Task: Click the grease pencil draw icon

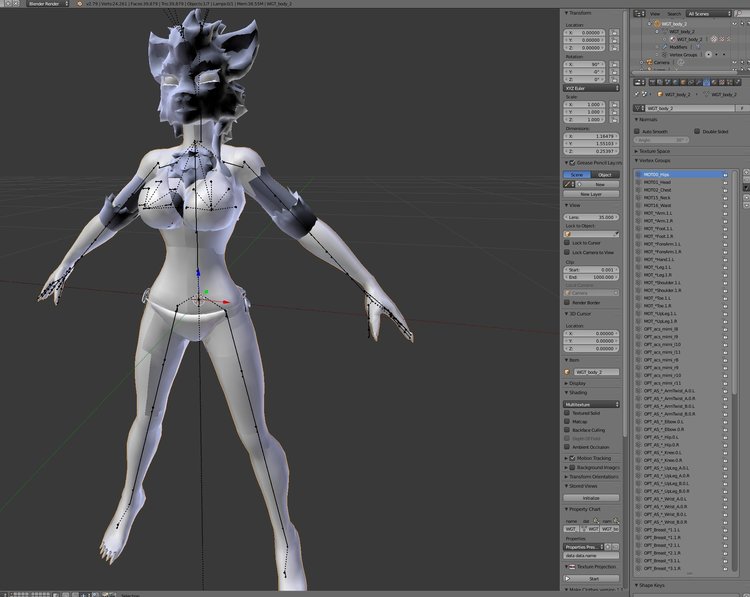Action: [x=568, y=184]
